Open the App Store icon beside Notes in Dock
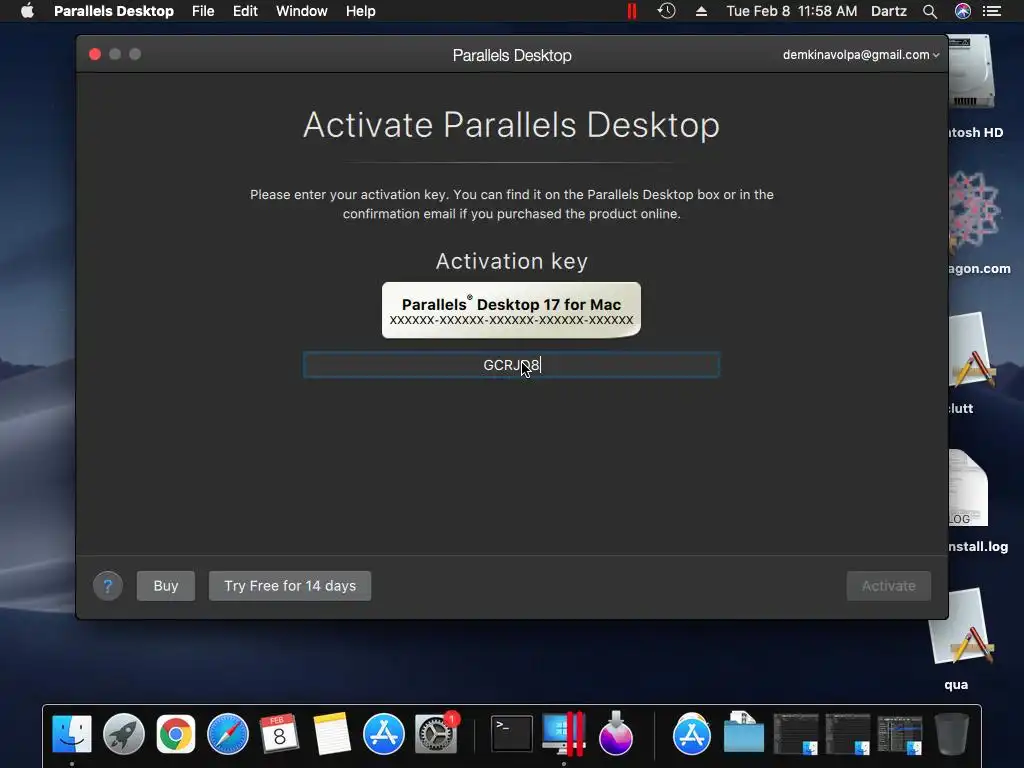1024x768 pixels. [384, 734]
